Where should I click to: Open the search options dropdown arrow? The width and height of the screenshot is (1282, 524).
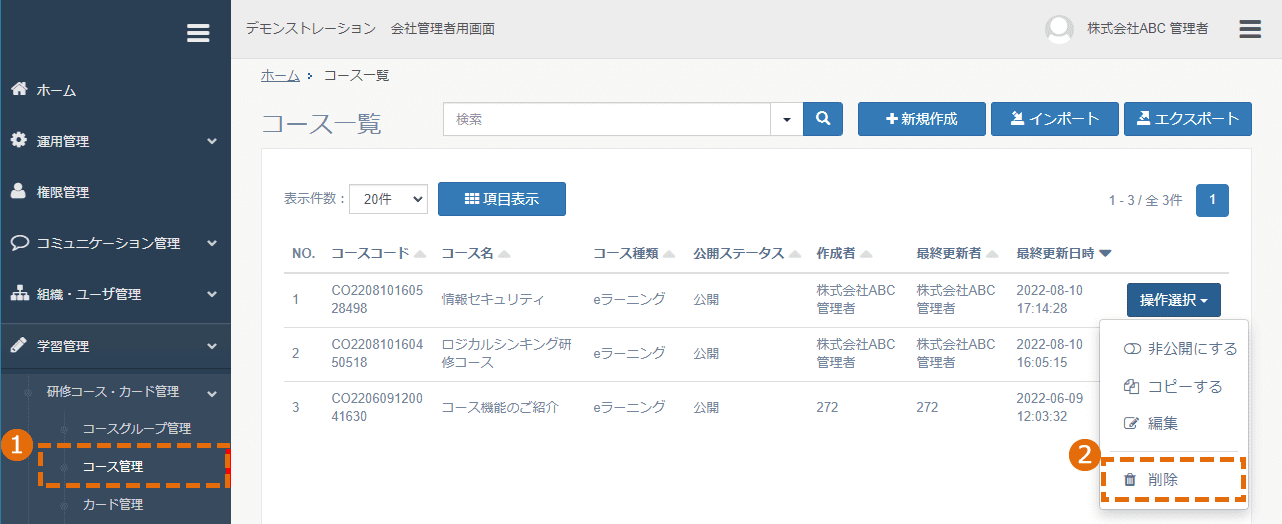pyautogui.click(x=786, y=119)
